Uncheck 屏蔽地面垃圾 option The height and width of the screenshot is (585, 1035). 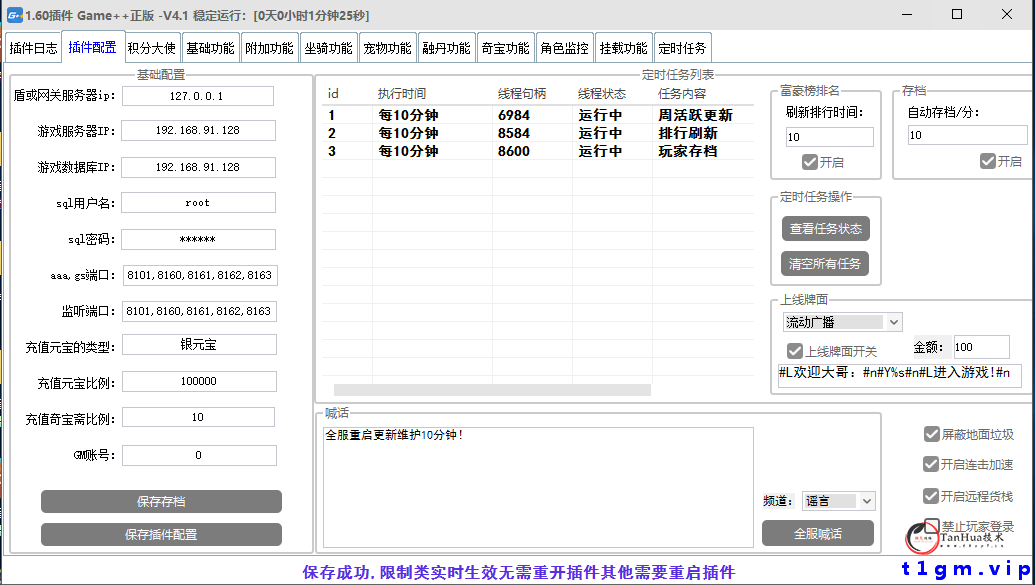(x=931, y=434)
